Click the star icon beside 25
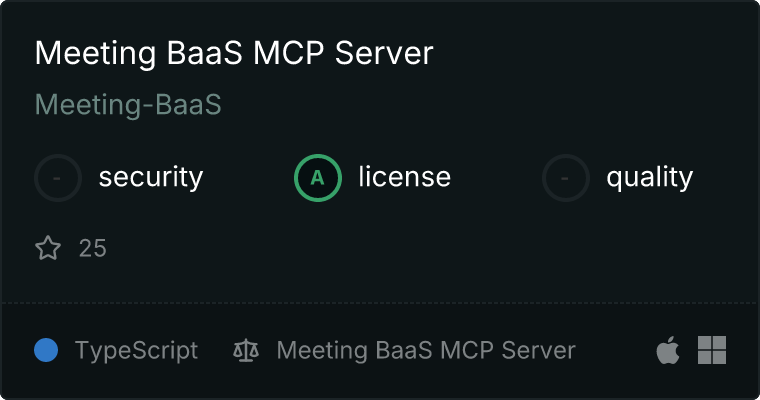Screen dimensions: 760x400 pyautogui.click(x=48, y=248)
